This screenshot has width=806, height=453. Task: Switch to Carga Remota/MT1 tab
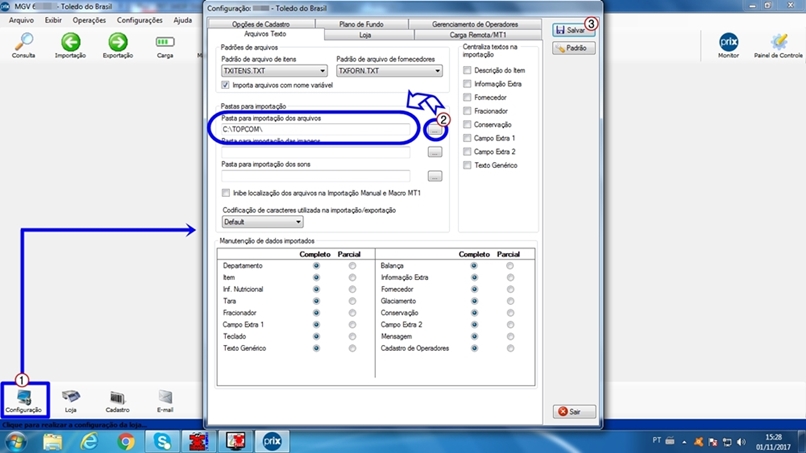click(478, 34)
